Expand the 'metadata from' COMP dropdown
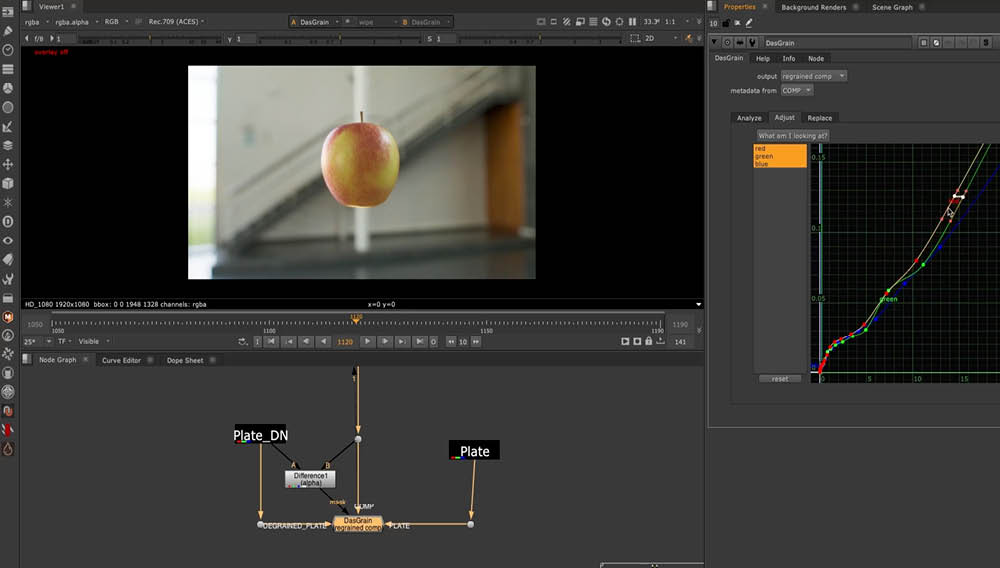 [x=797, y=91]
